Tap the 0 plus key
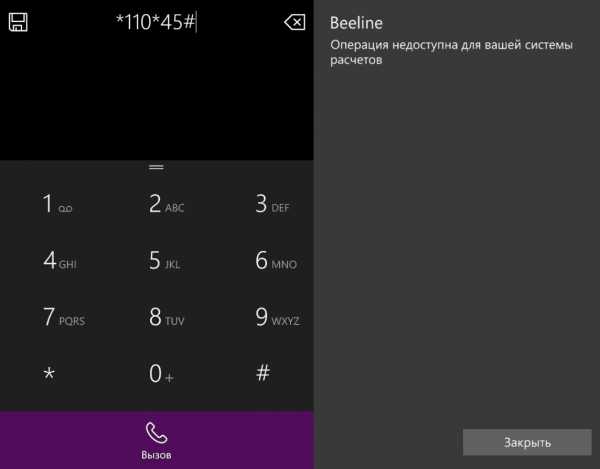 click(x=160, y=374)
